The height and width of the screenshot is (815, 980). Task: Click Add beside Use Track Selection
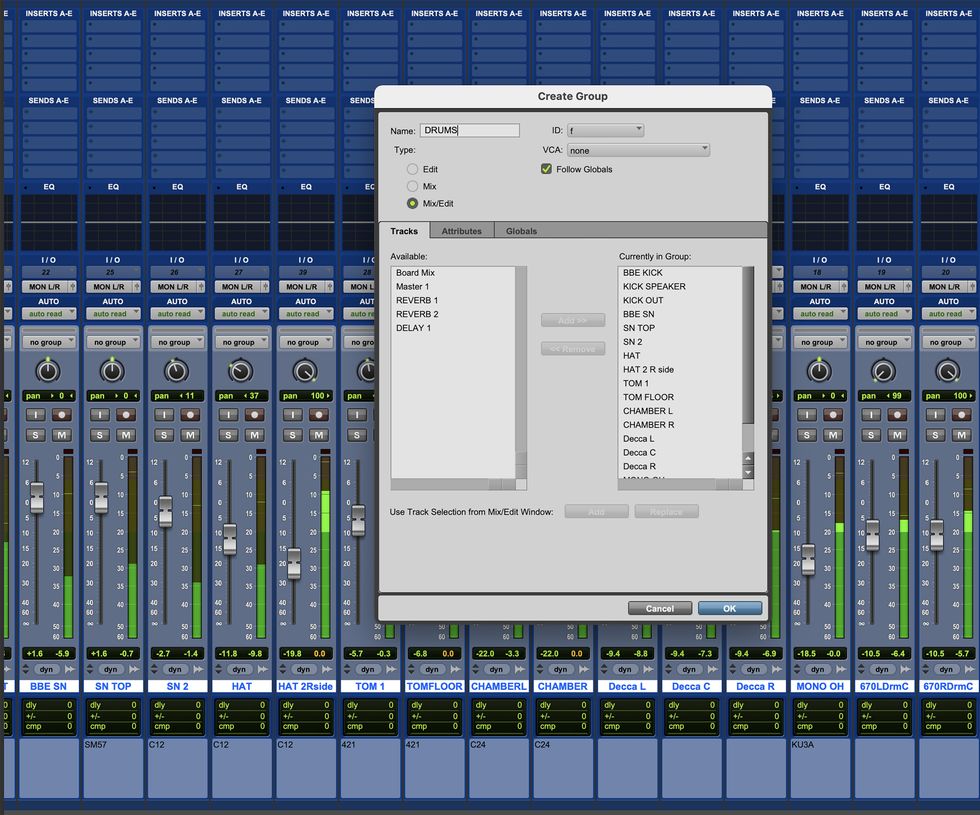[596, 512]
